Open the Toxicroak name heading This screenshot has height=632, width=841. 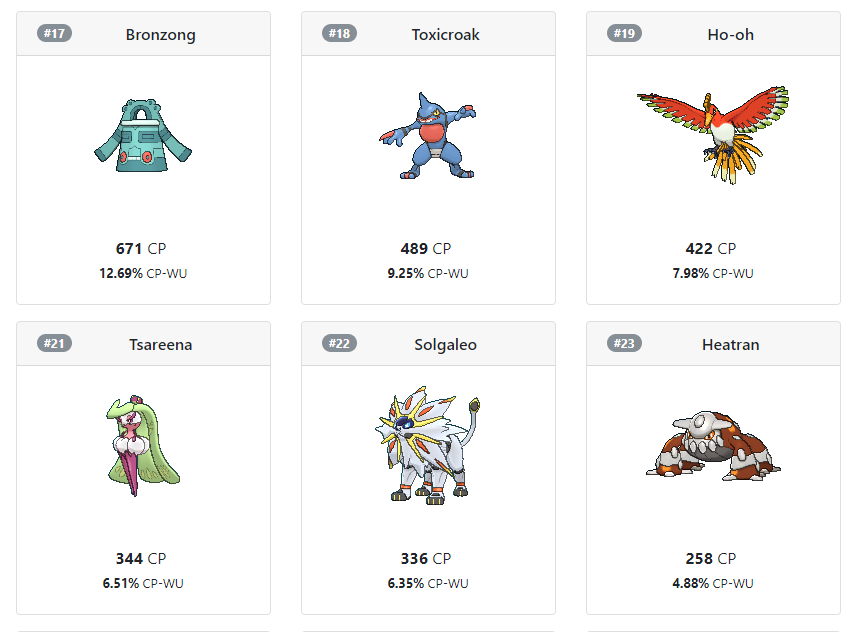(445, 34)
